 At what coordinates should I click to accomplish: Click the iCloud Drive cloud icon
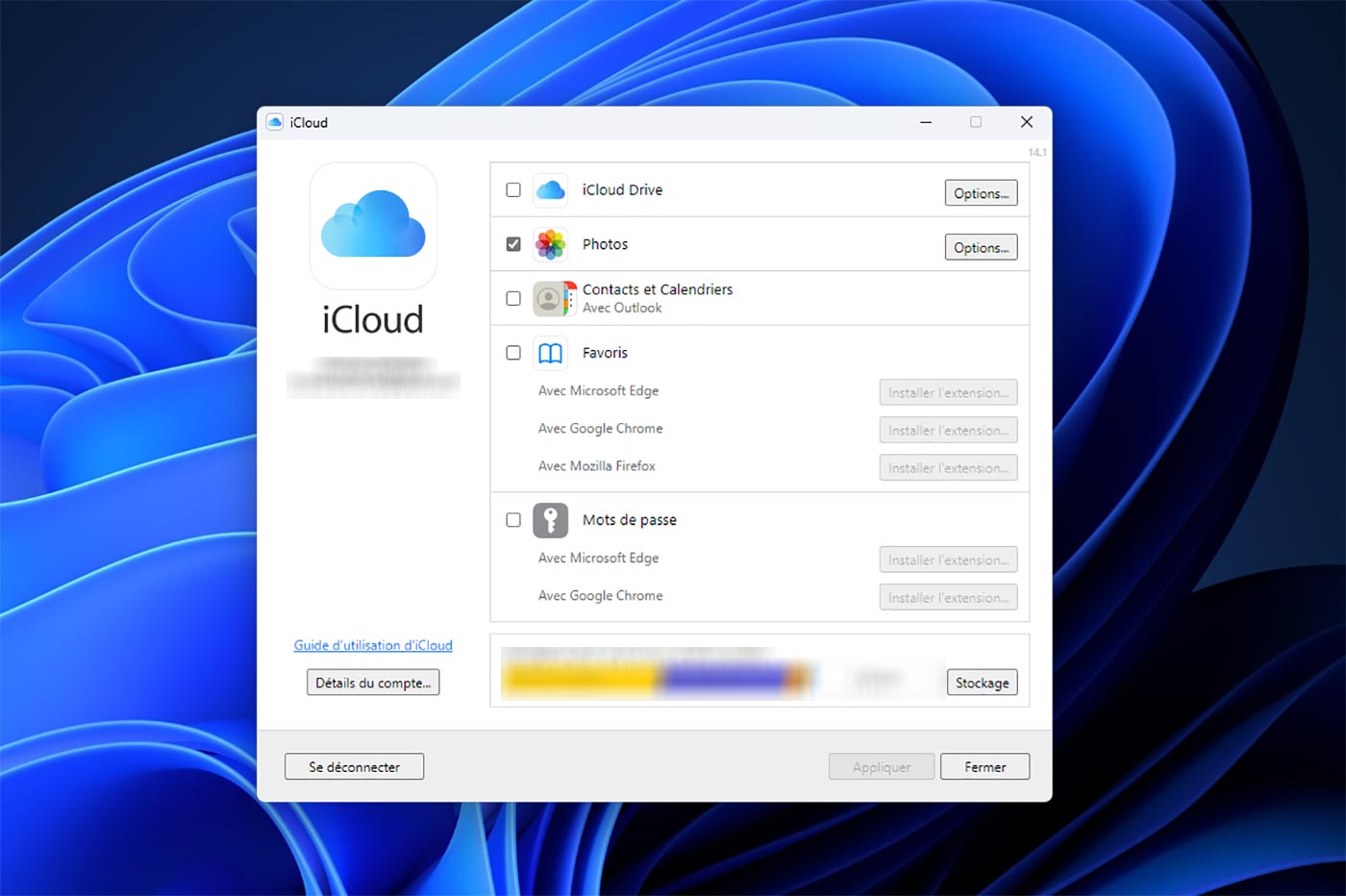tap(550, 190)
